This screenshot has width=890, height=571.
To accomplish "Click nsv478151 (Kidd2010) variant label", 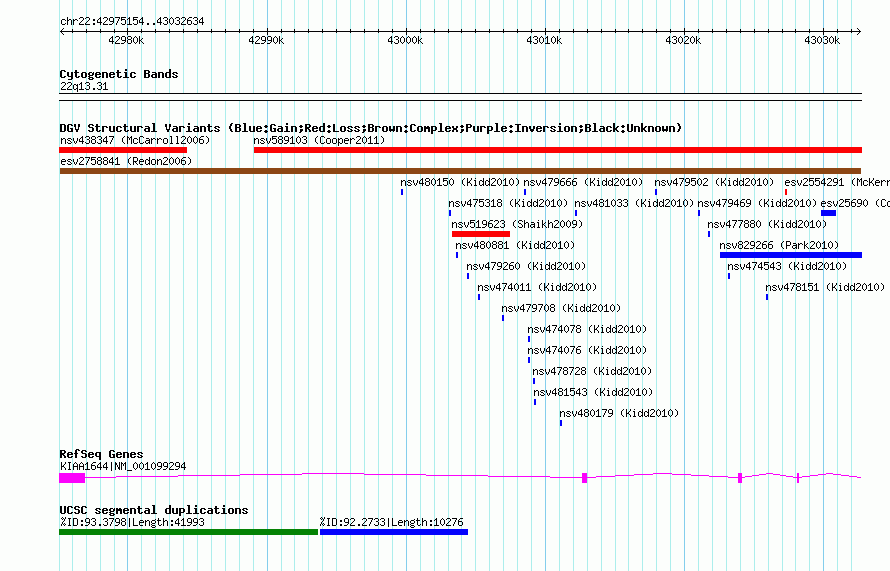I will click(825, 287).
